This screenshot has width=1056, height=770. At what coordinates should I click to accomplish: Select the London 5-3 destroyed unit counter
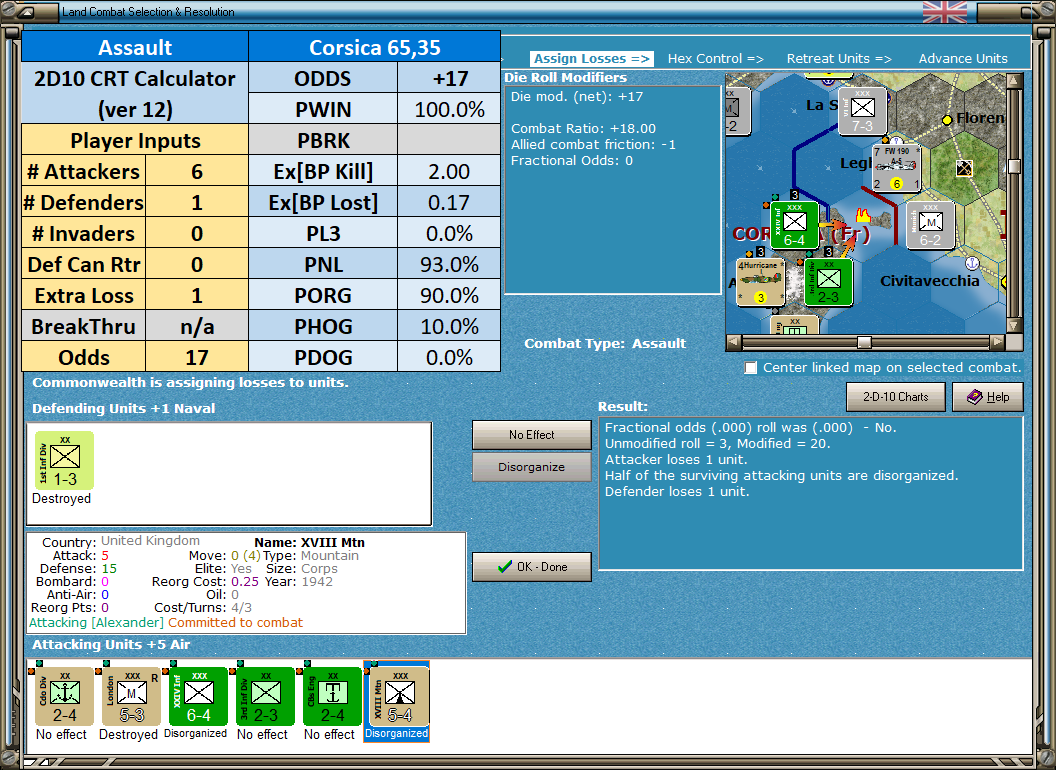131,697
